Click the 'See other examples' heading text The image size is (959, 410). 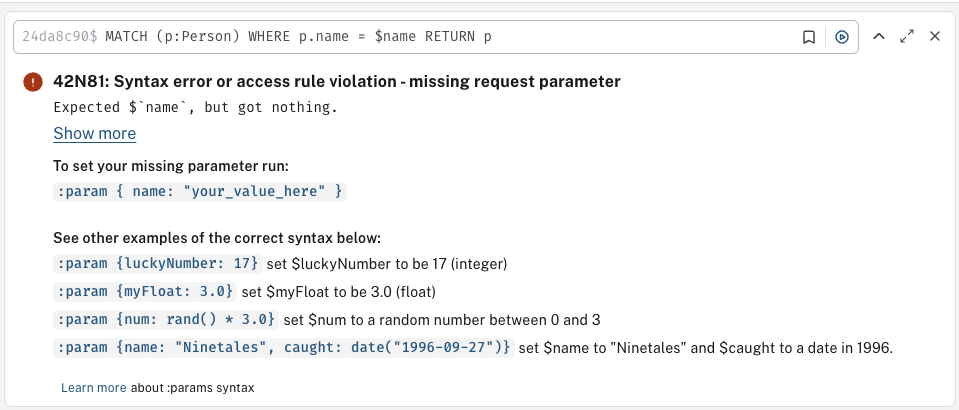[217, 239]
